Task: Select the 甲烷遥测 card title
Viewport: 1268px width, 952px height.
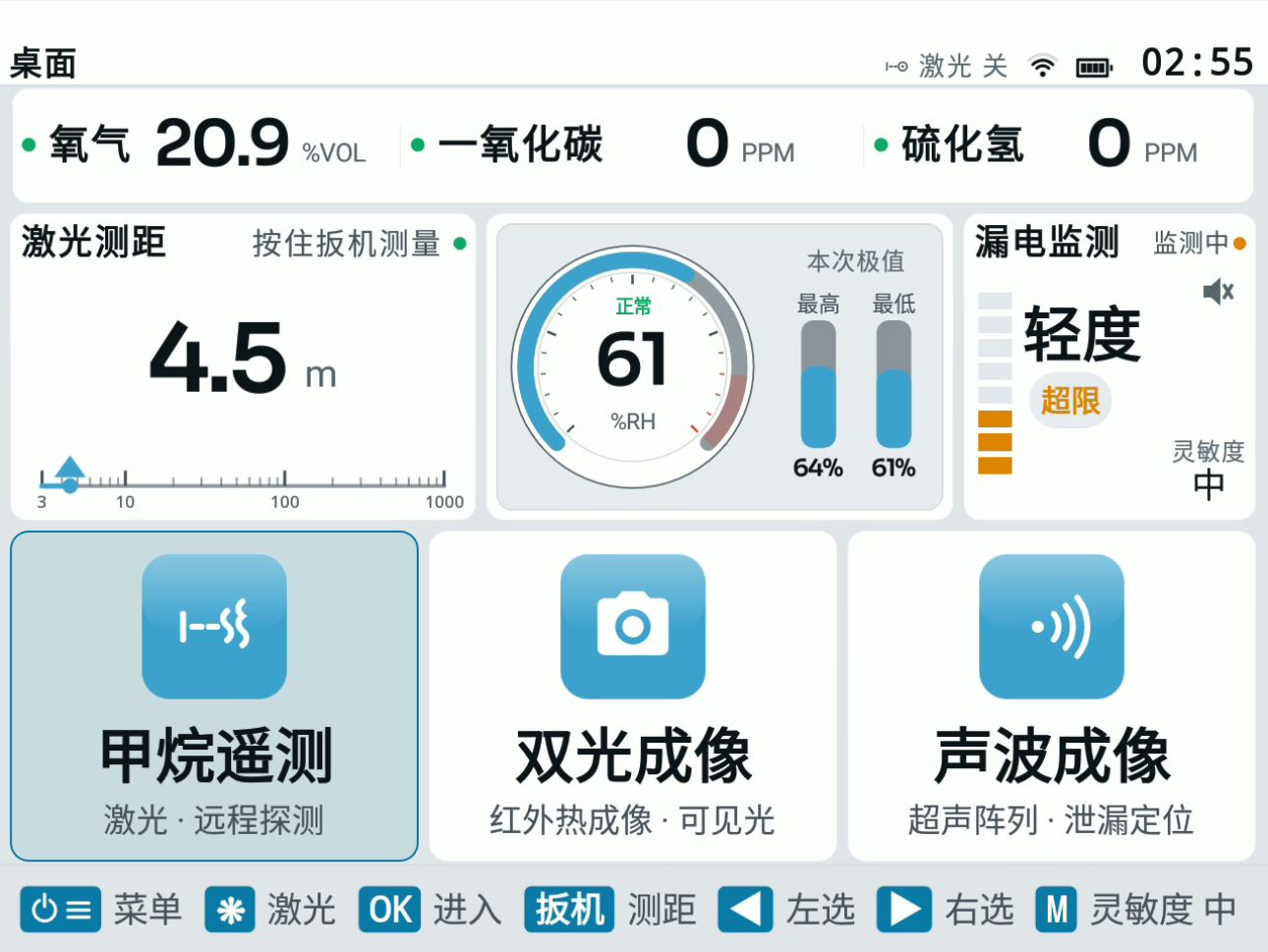Action: (216, 756)
